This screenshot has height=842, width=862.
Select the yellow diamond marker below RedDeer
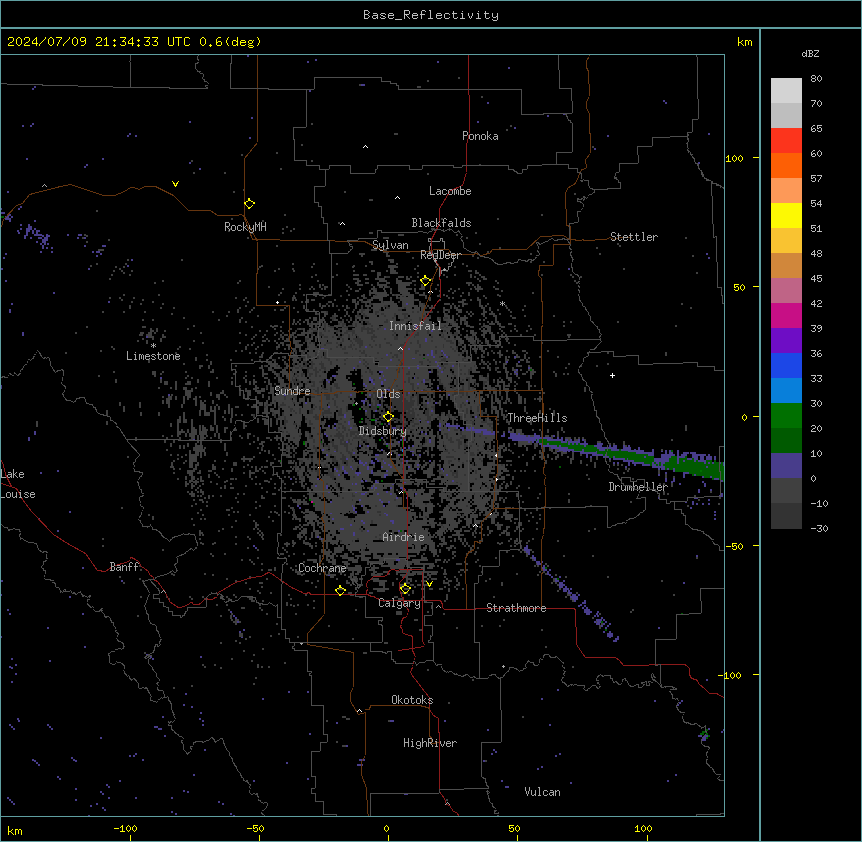426,281
